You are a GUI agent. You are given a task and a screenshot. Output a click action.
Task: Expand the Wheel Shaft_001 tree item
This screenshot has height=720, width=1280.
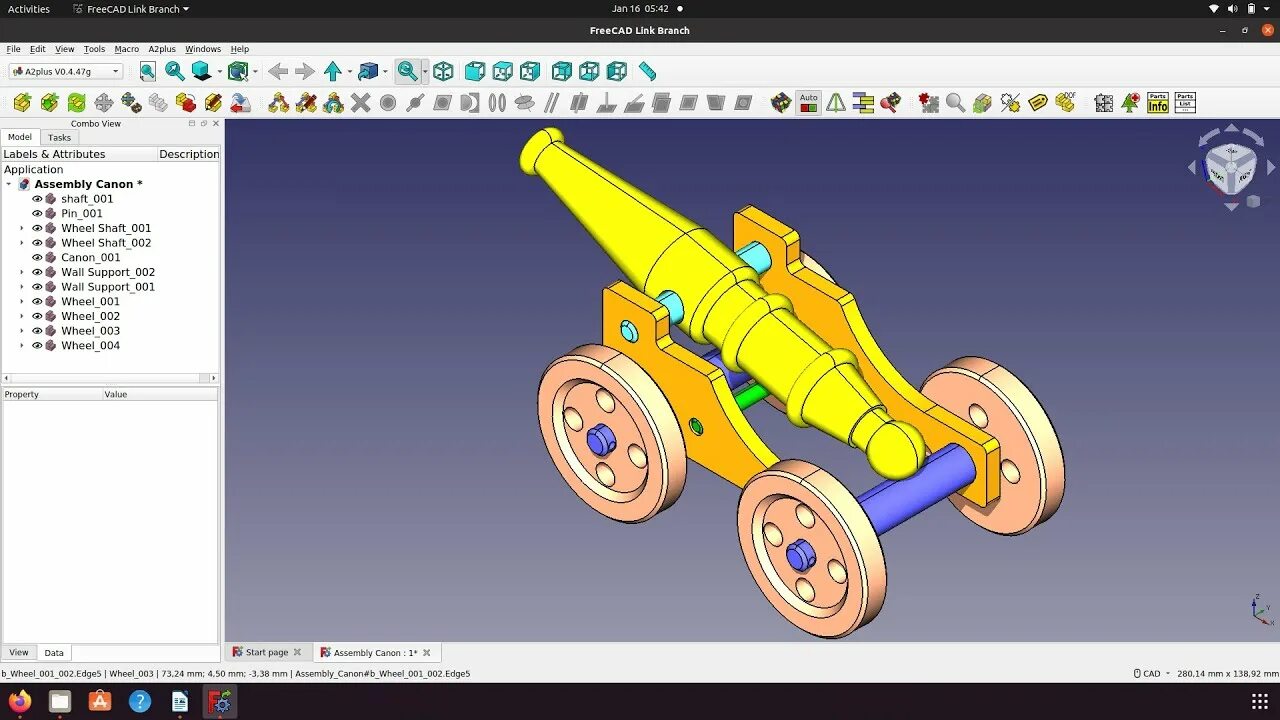[22, 228]
